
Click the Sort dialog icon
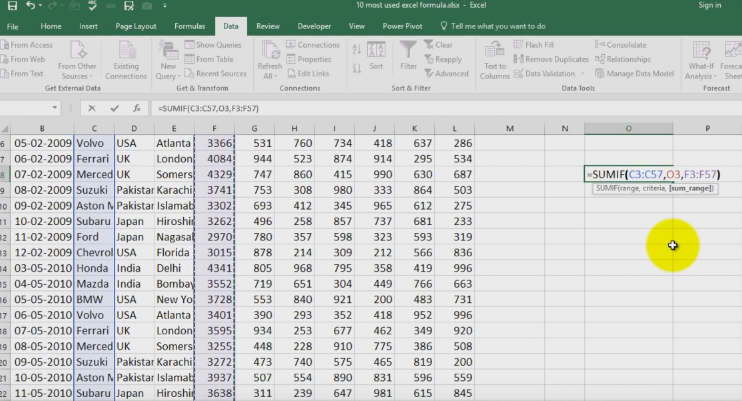point(376,56)
